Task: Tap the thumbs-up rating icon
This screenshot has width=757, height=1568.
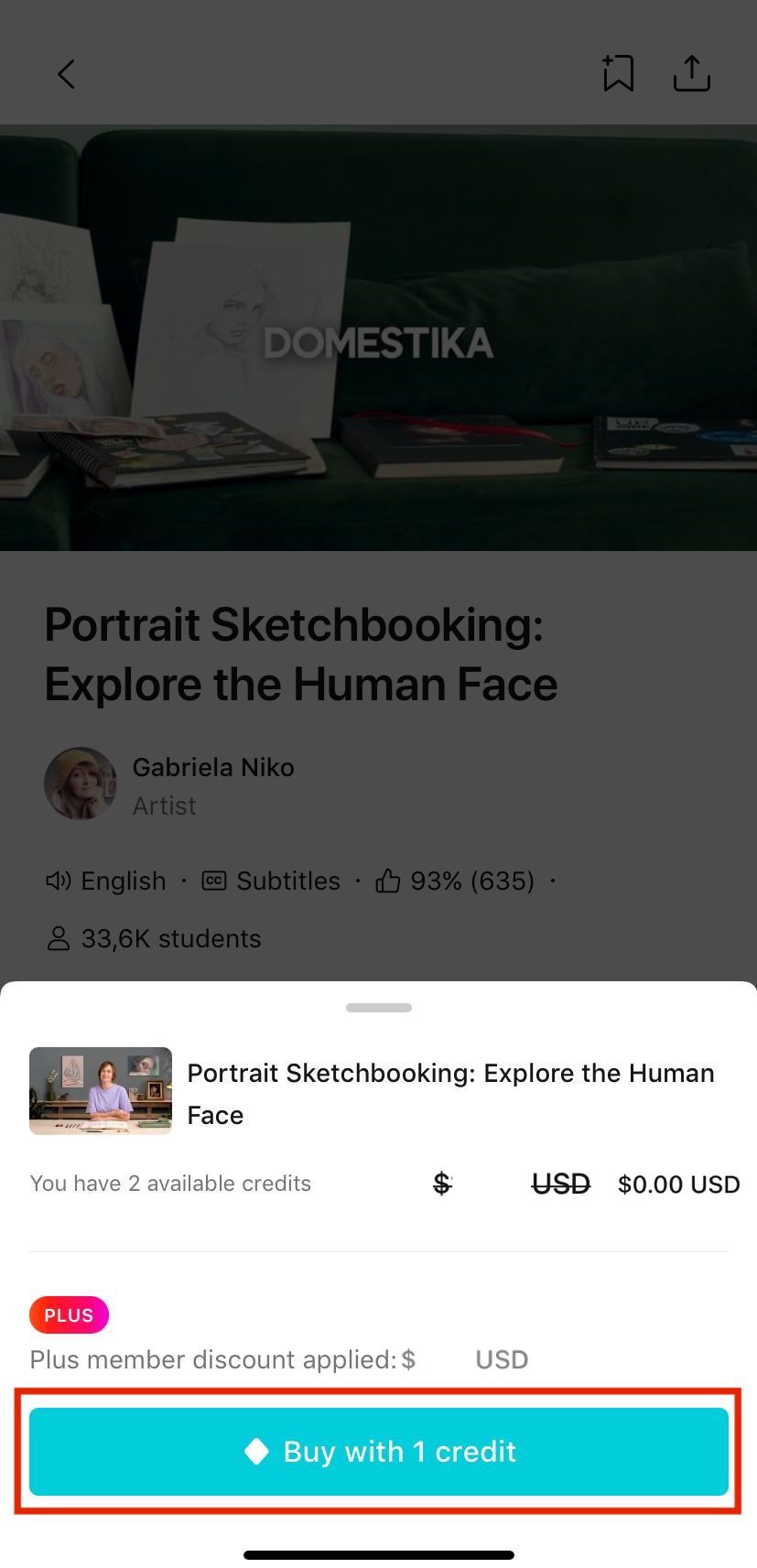Action: coord(388,881)
